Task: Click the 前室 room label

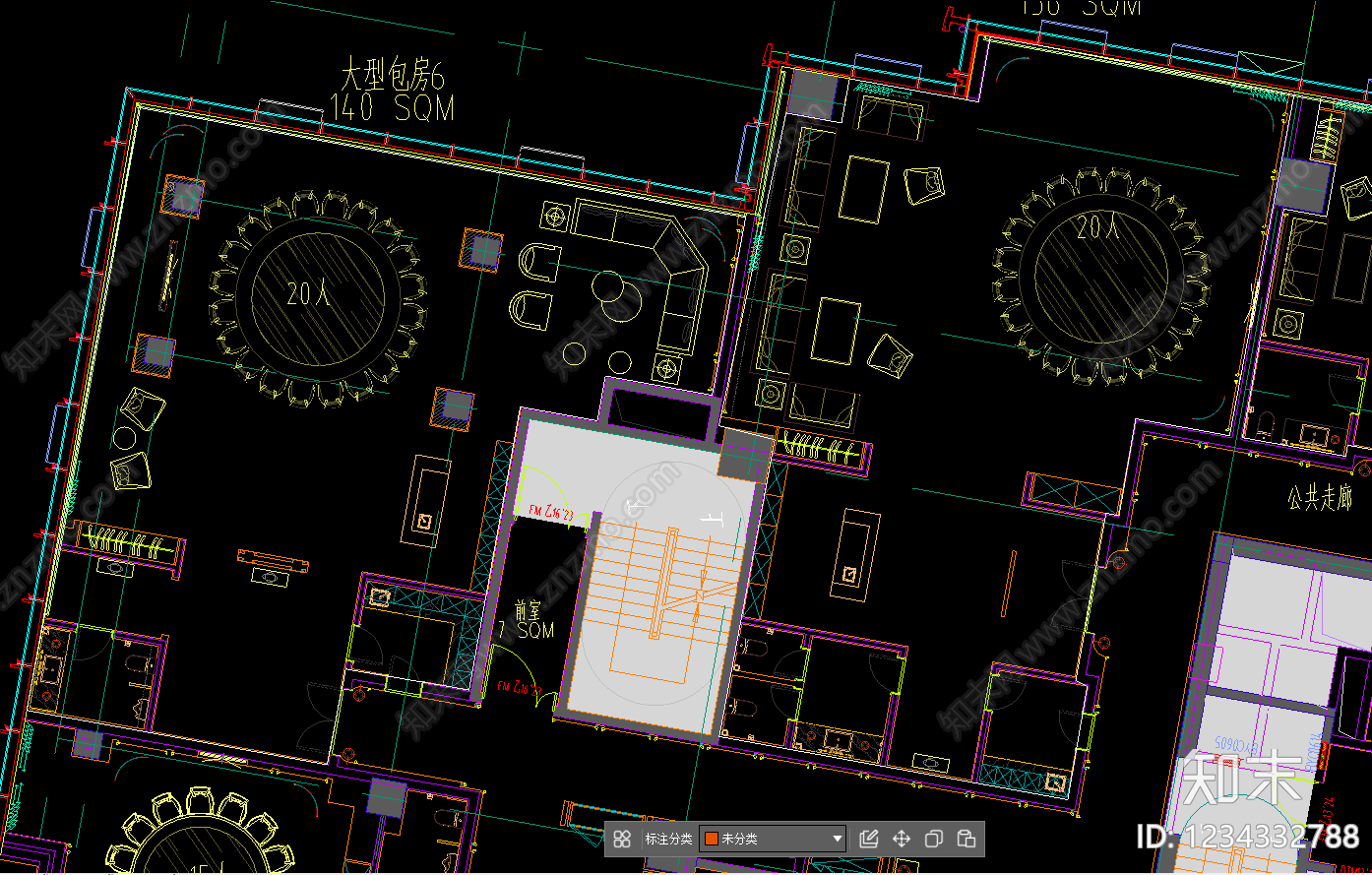Action: point(528,610)
